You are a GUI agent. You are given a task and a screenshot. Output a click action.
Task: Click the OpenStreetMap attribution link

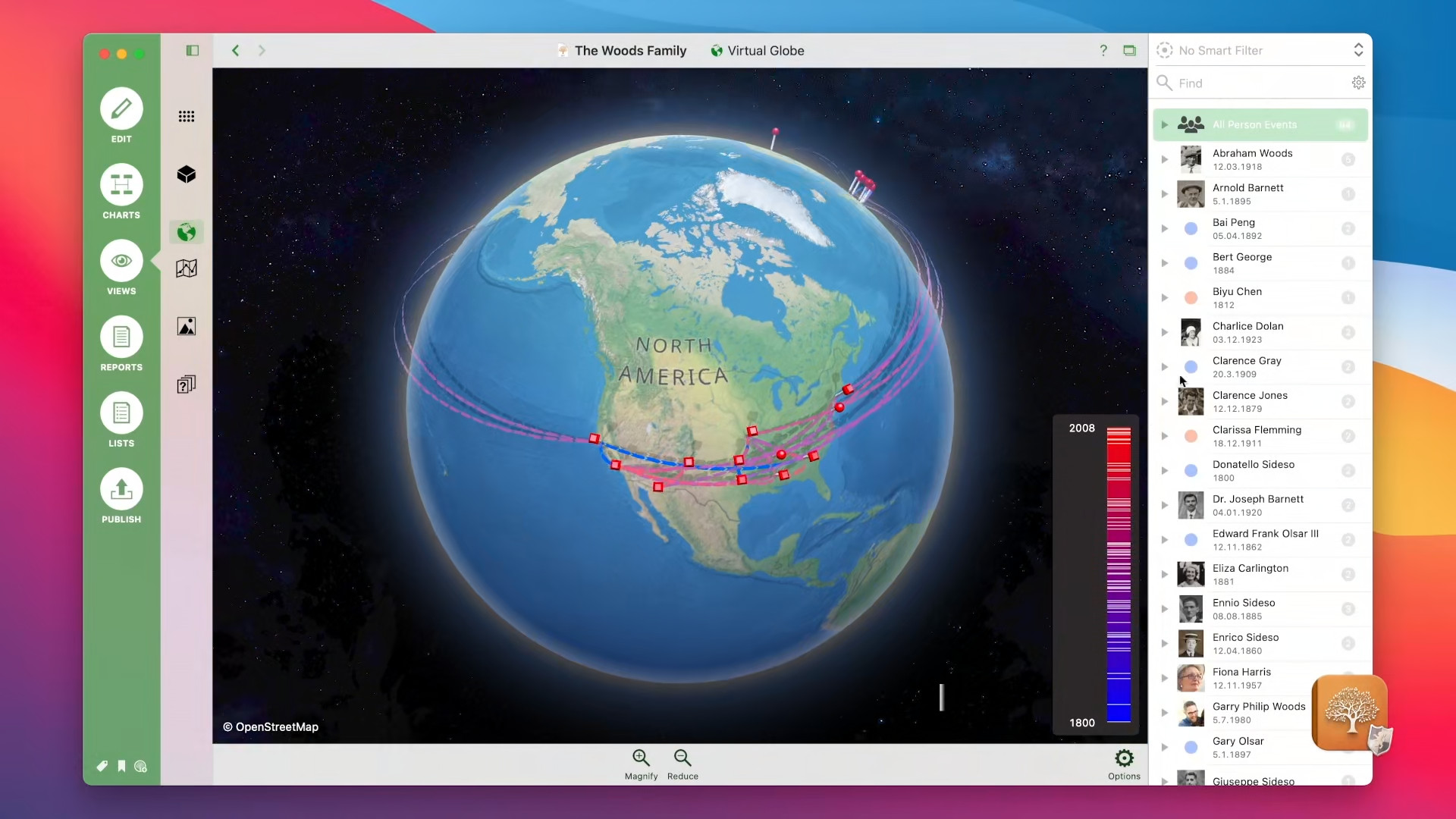[x=270, y=726]
